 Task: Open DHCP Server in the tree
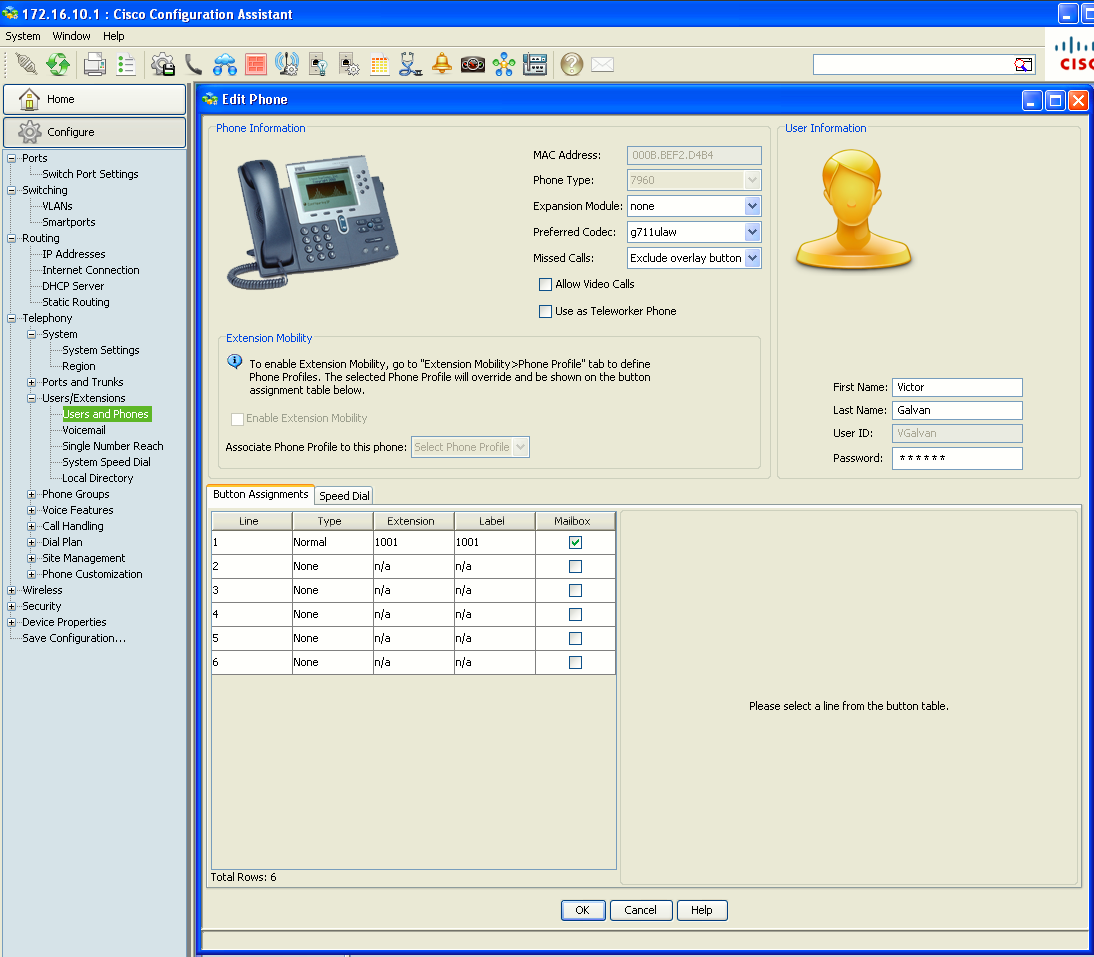point(73,287)
